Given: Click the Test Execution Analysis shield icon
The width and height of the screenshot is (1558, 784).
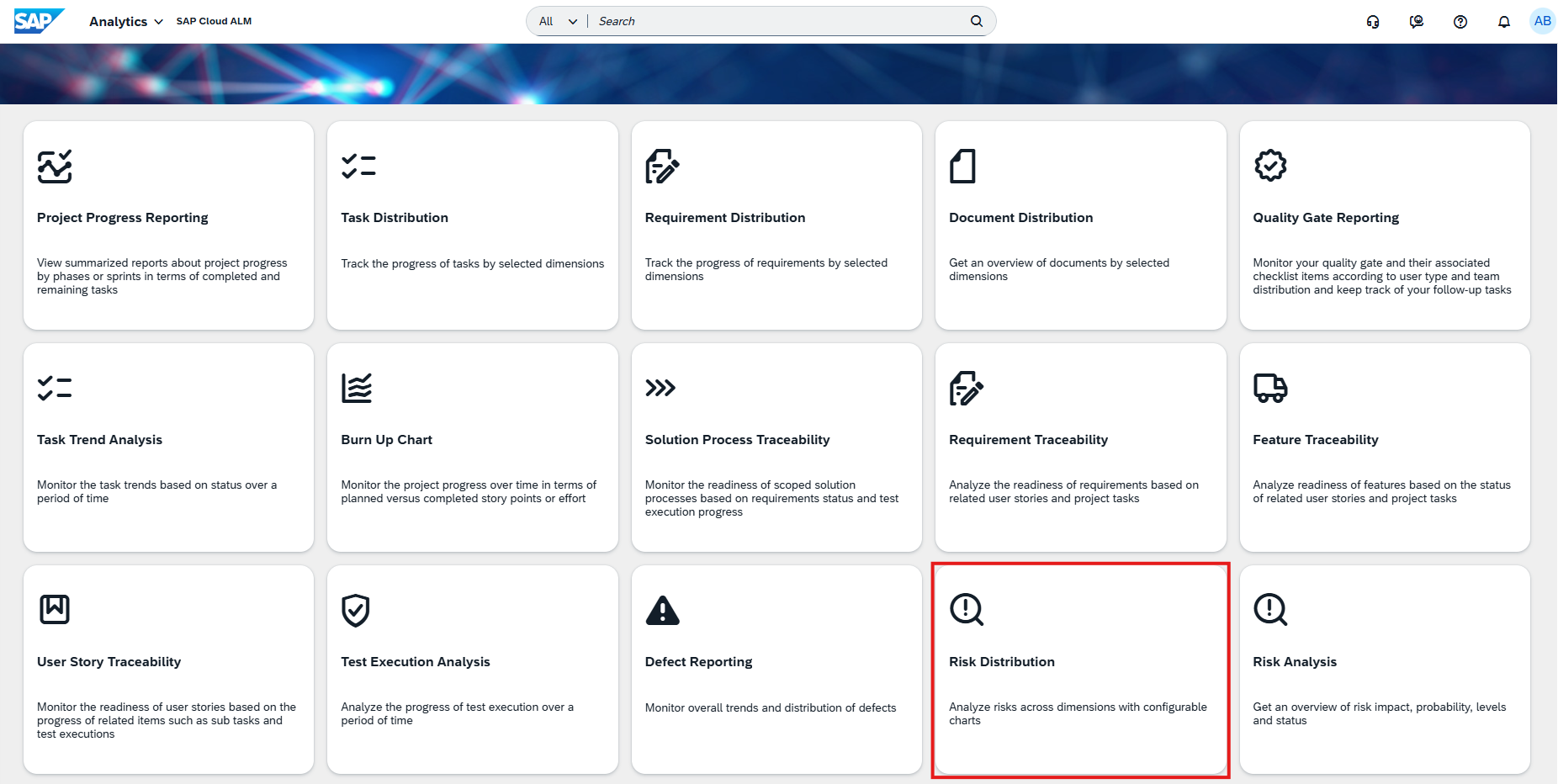Looking at the screenshot, I should coord(356,610).
